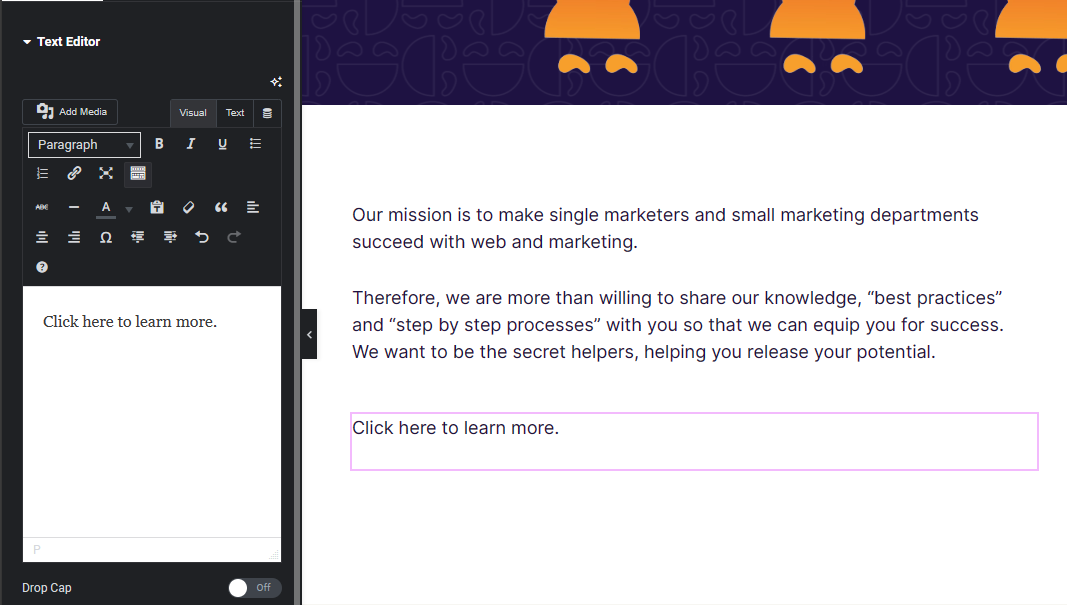Image resolution: width=1067 pixels, height=605 pixels.
Task: Underline the selected text
Action: [x=222, y=143]
